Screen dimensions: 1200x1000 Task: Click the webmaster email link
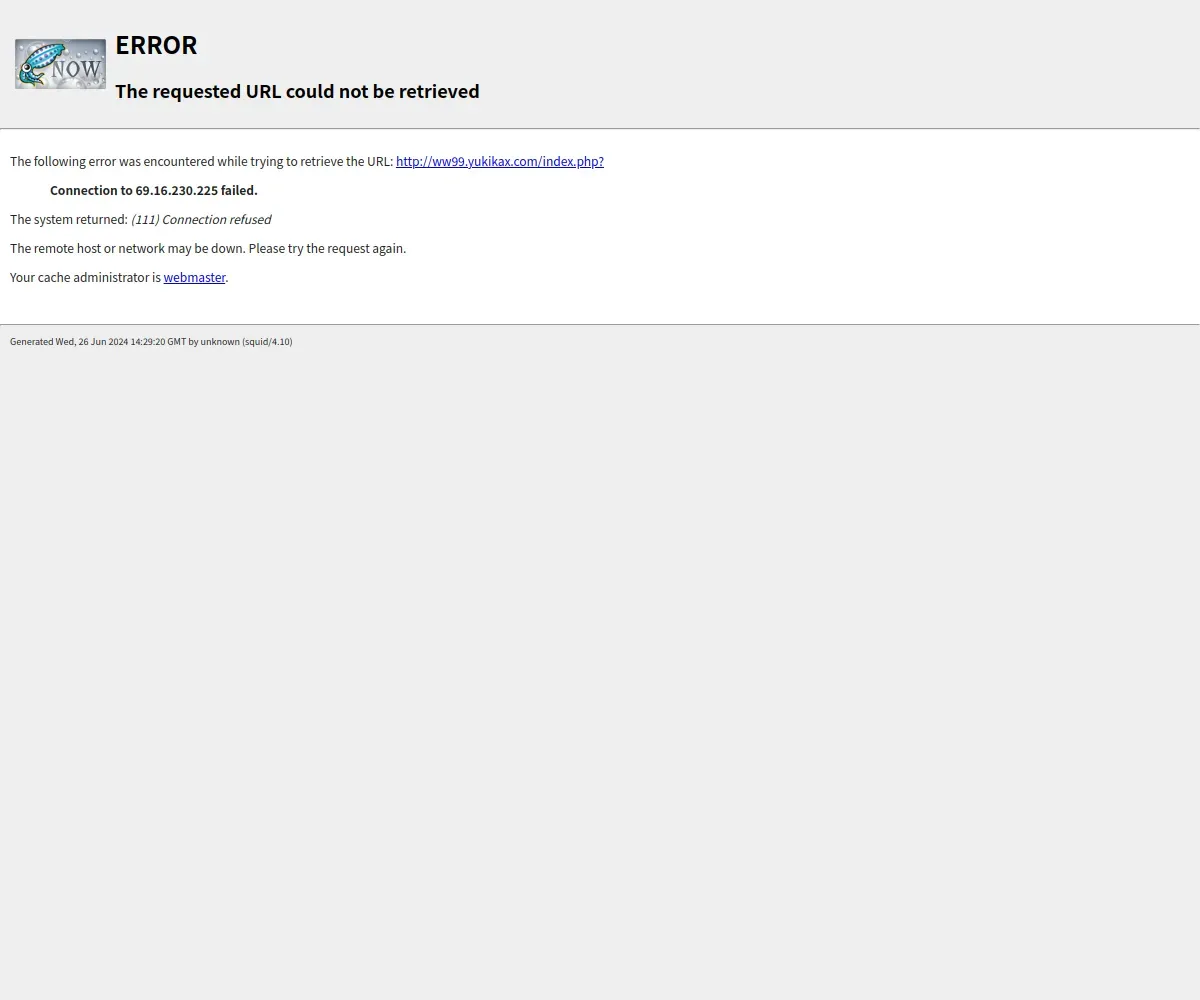pyautogui.click(x=195, y=277)
